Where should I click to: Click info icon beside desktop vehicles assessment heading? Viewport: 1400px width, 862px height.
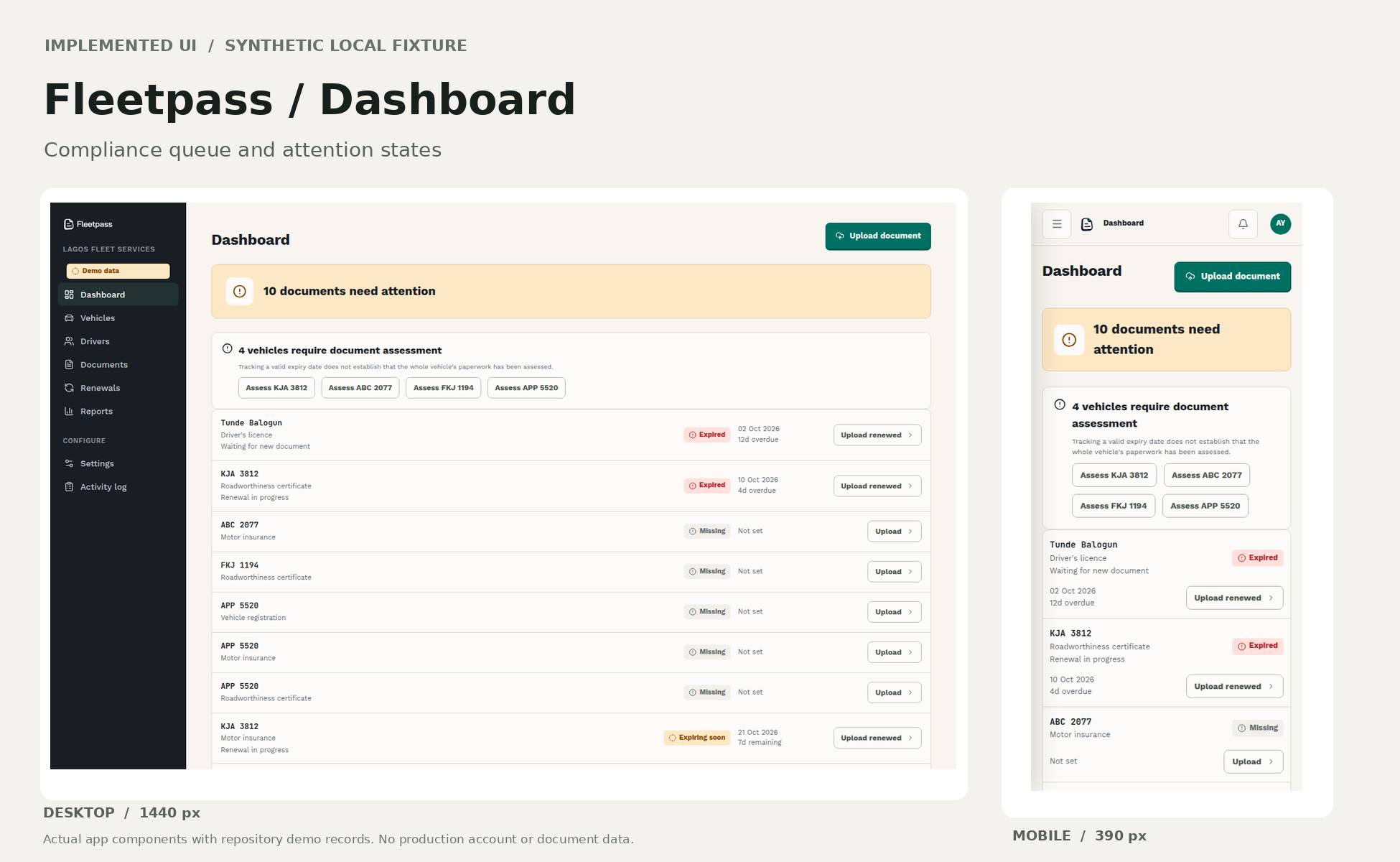point(228,349)
